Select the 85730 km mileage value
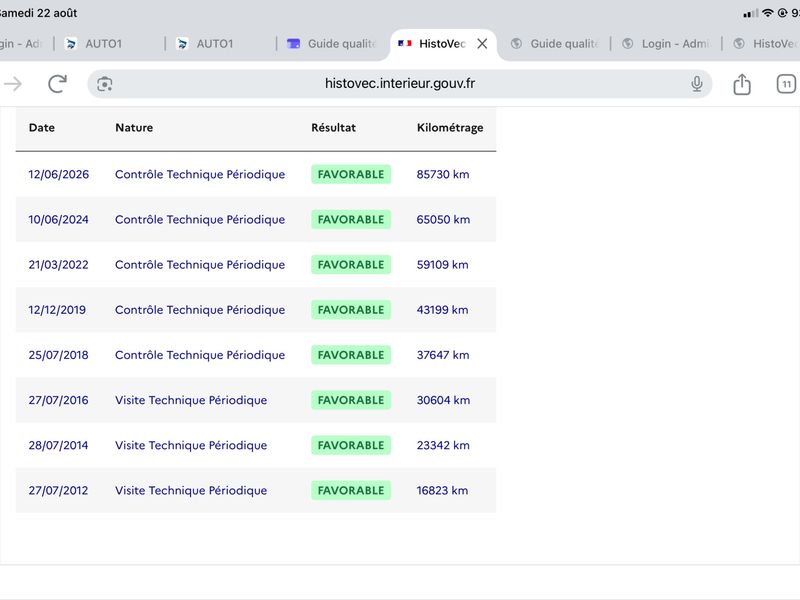 (443, 174)
